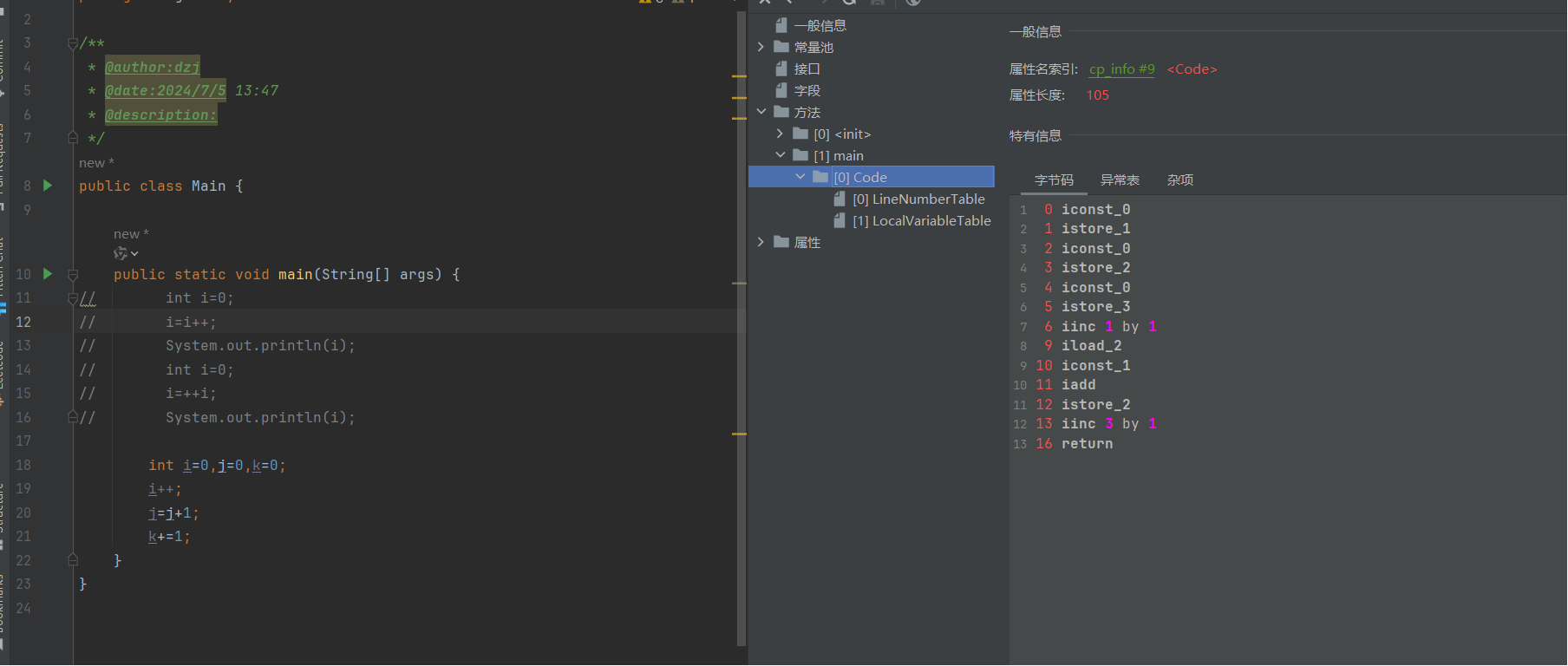Fold the Javadoc comment starting at line 3

tap(73, 43)
